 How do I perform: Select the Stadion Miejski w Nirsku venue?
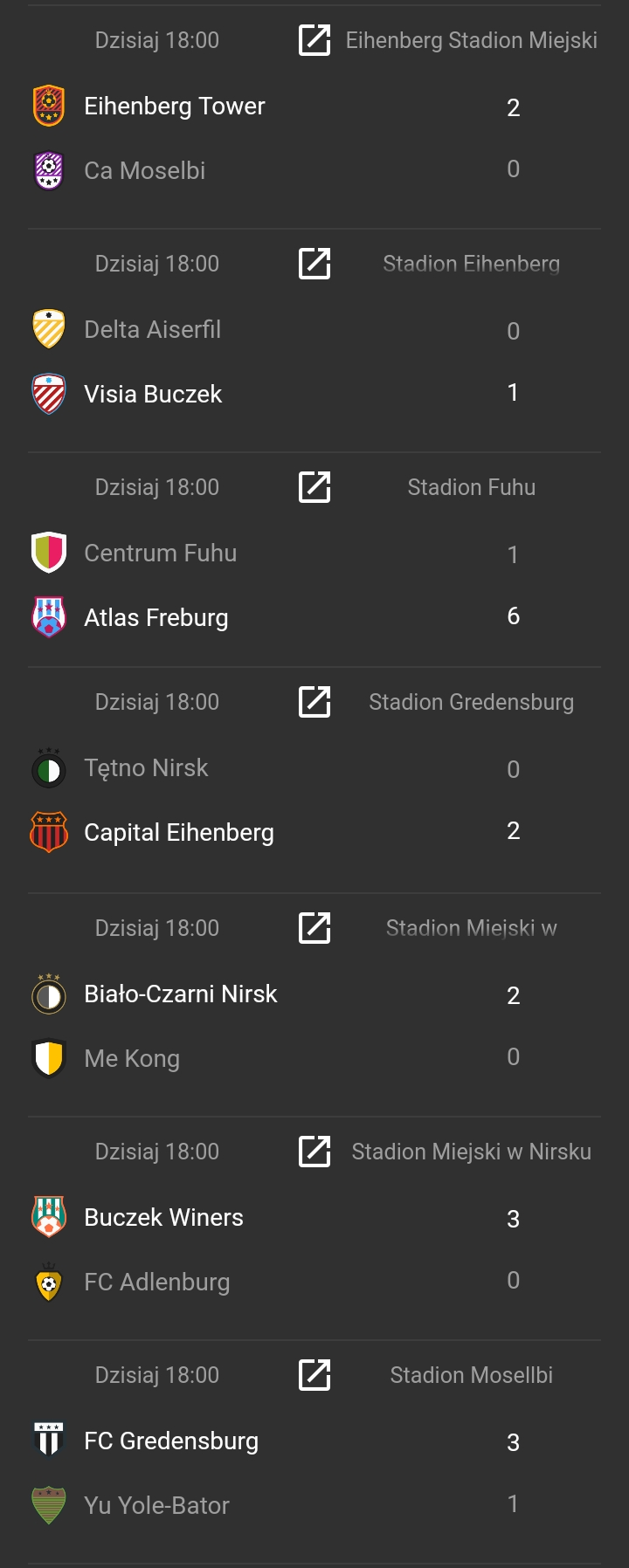click(471, 1152)
